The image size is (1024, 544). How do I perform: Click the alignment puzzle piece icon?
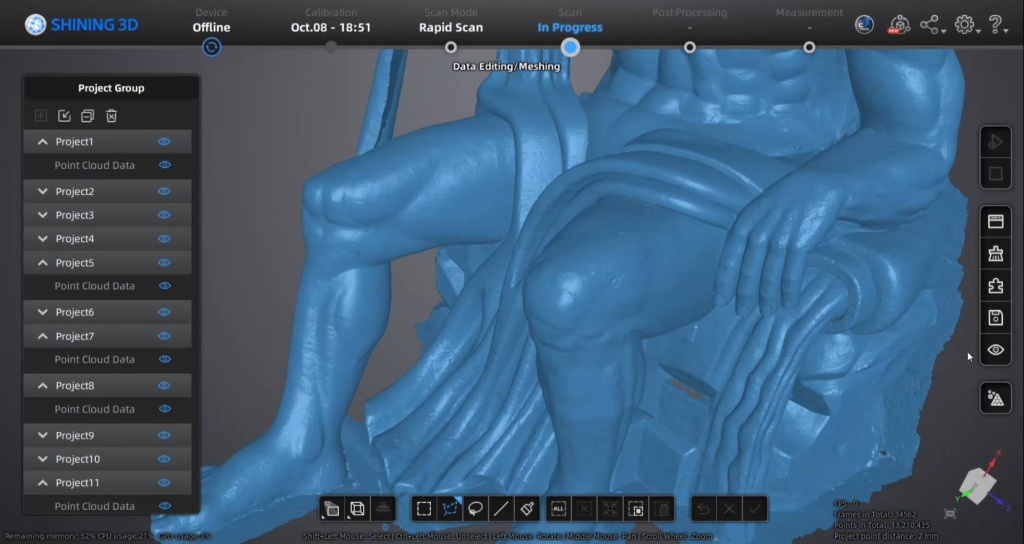tap(995, 285)
